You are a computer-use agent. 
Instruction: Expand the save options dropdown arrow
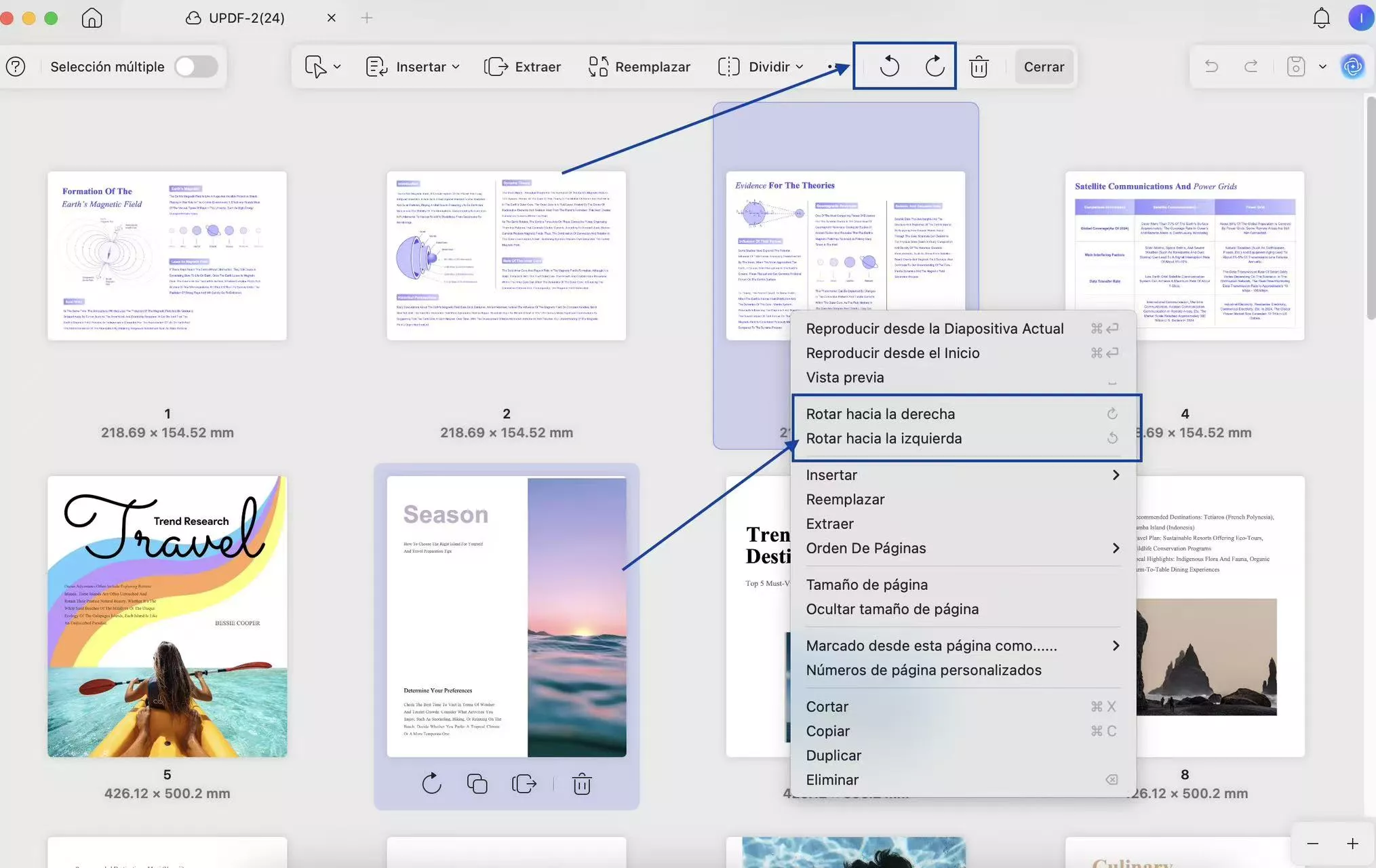[1322, 66]
